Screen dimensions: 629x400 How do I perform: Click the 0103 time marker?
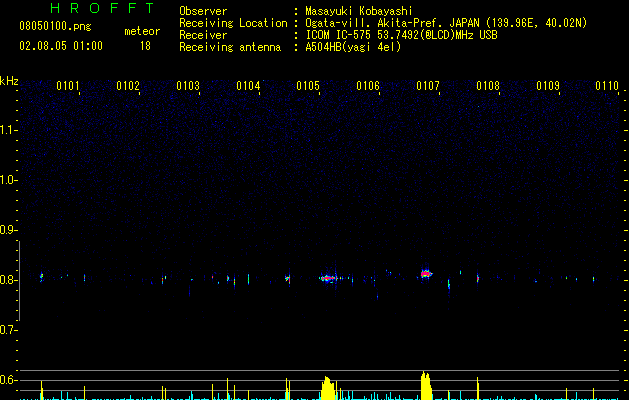click(188, 86)
